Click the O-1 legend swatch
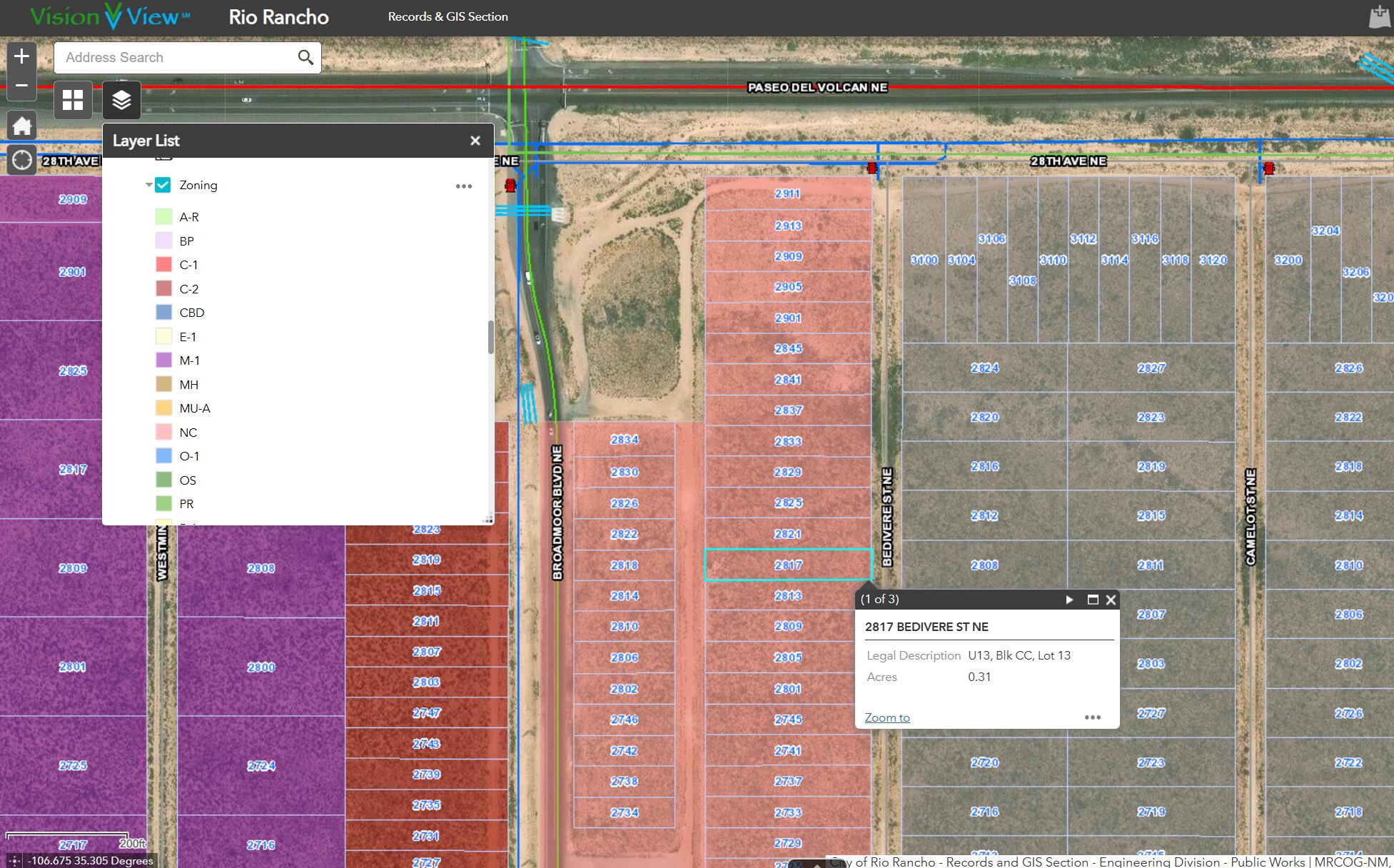 [x=163, y=456]
